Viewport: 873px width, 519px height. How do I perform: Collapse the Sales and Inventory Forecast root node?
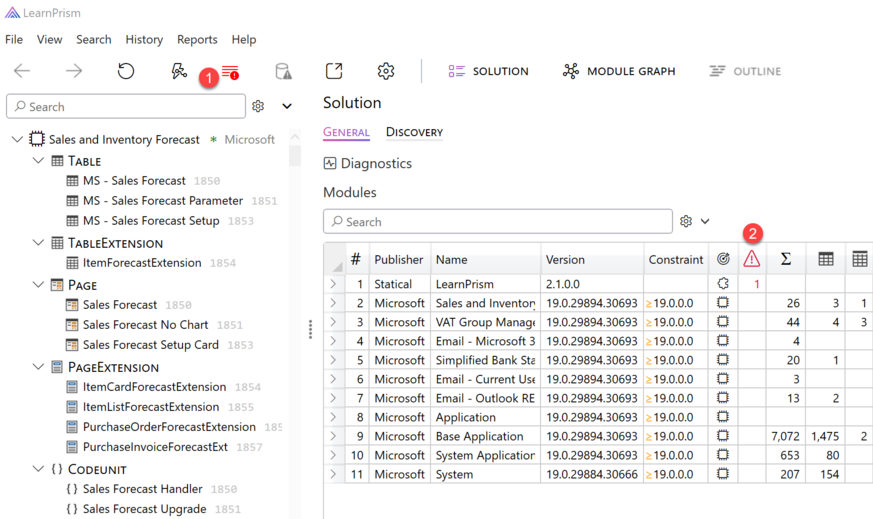(x=17, y=139)
